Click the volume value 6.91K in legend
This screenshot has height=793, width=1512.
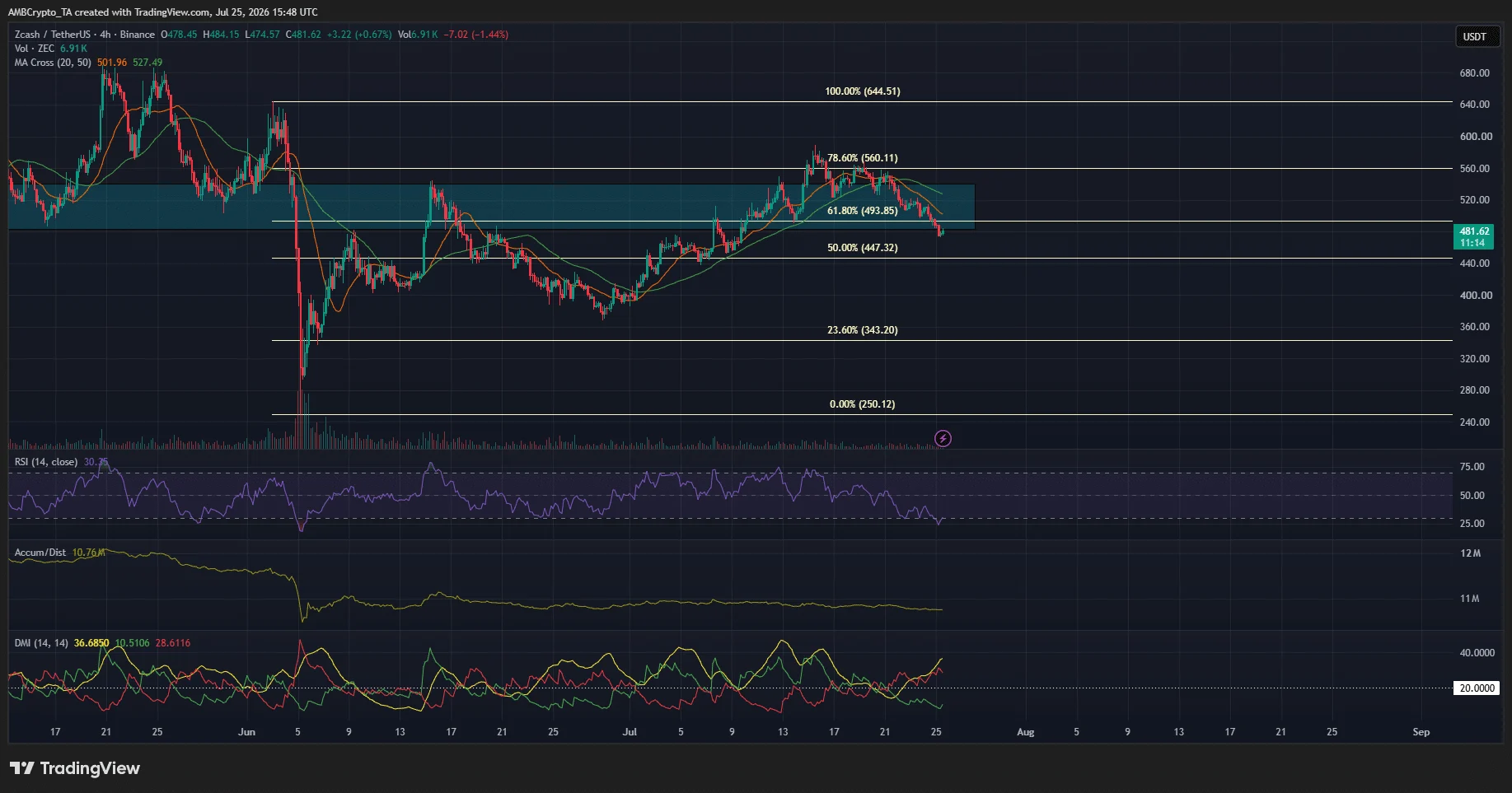tap(73, 49)
